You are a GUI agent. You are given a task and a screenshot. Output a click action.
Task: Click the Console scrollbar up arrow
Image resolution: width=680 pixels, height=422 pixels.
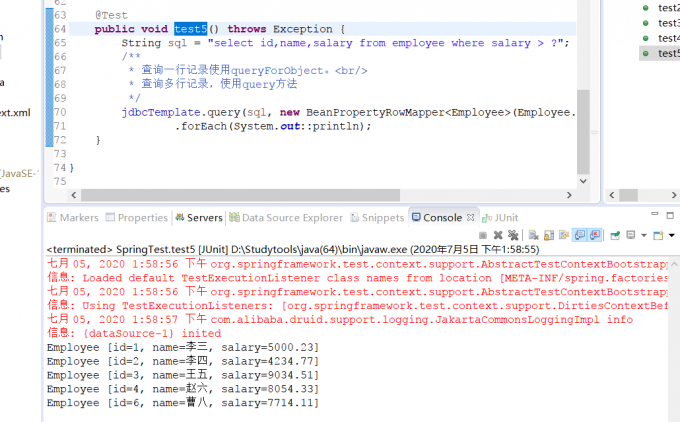(x=674, y=263)
